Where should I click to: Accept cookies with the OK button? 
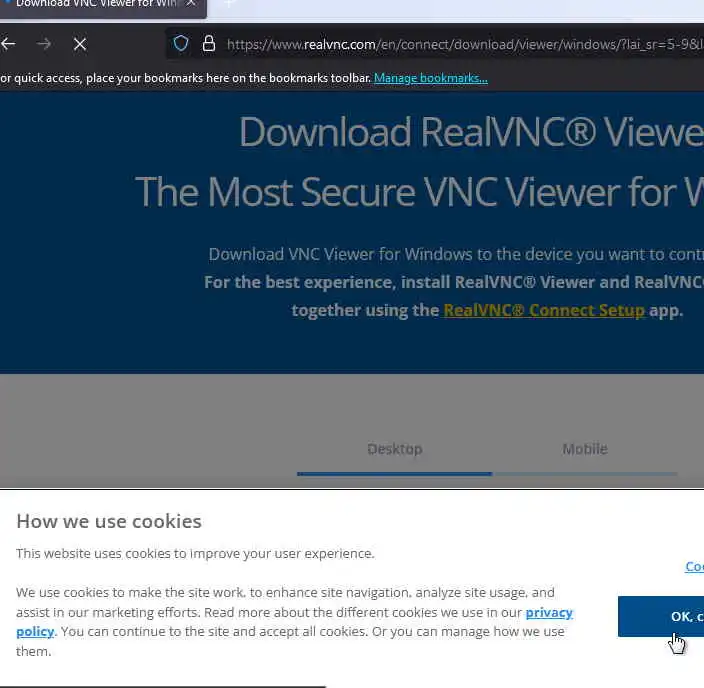(x=661, y=617)
